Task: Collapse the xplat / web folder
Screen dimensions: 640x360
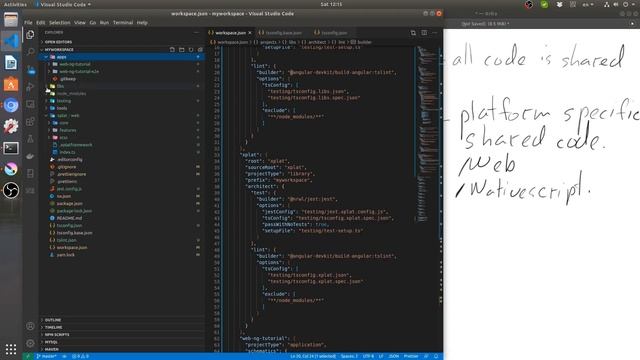Action: tap(122, 116)
